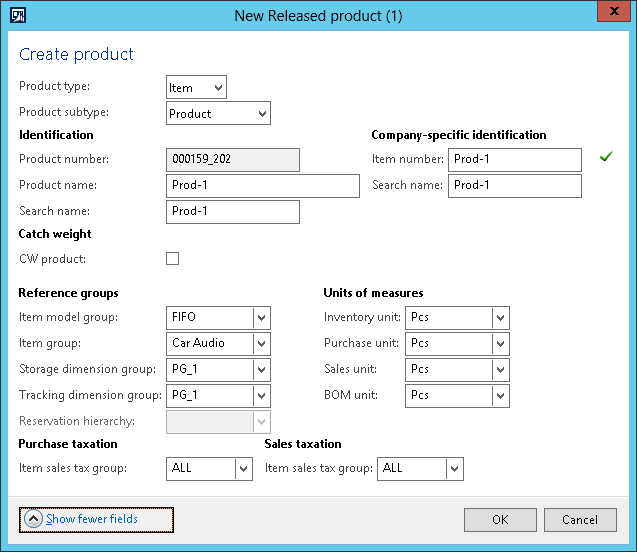Open the Product type dropdown
Image resolution: width=637 pixels, height=552 pixels.
tap(218, 88)
